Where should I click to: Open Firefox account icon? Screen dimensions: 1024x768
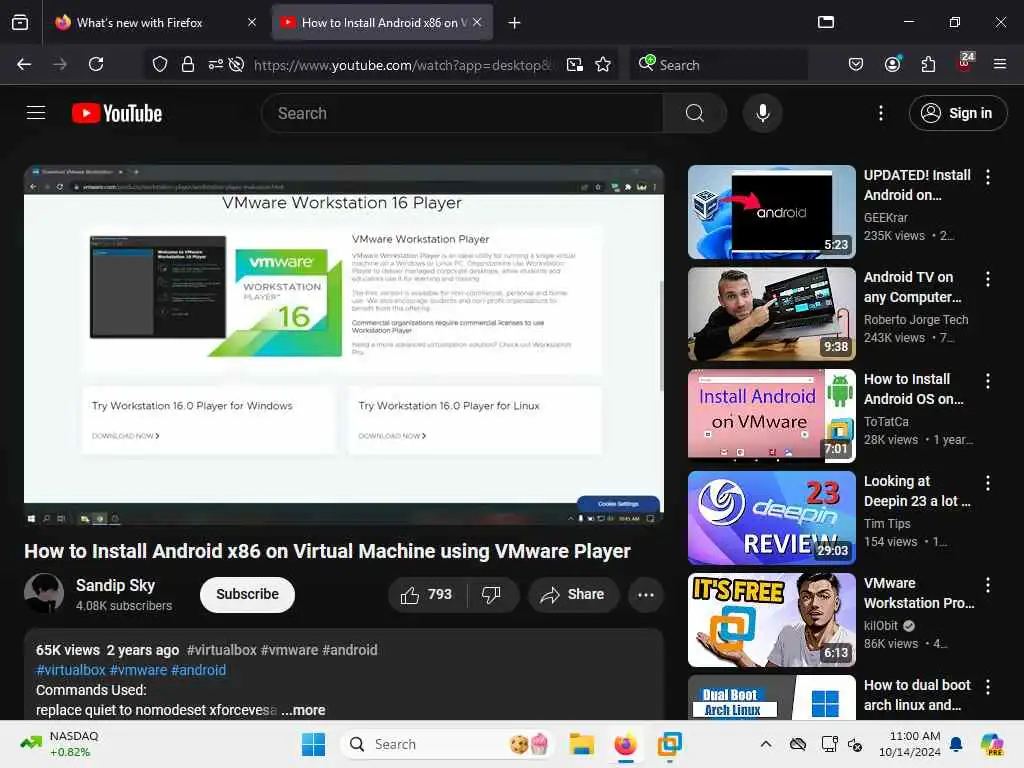(x=892, y=64)
